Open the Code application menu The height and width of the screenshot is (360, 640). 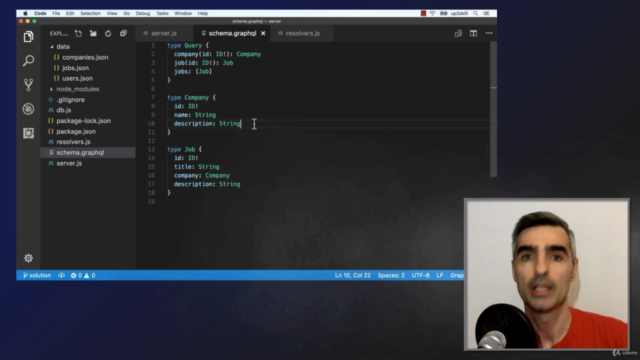[x=40, y=13]
